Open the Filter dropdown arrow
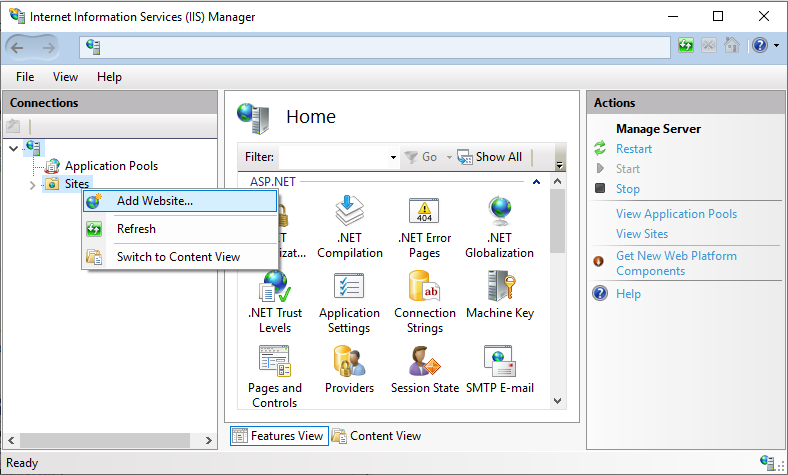Image resolution: width=788 pixels, height=475 pixels. (x=393, y=158)
